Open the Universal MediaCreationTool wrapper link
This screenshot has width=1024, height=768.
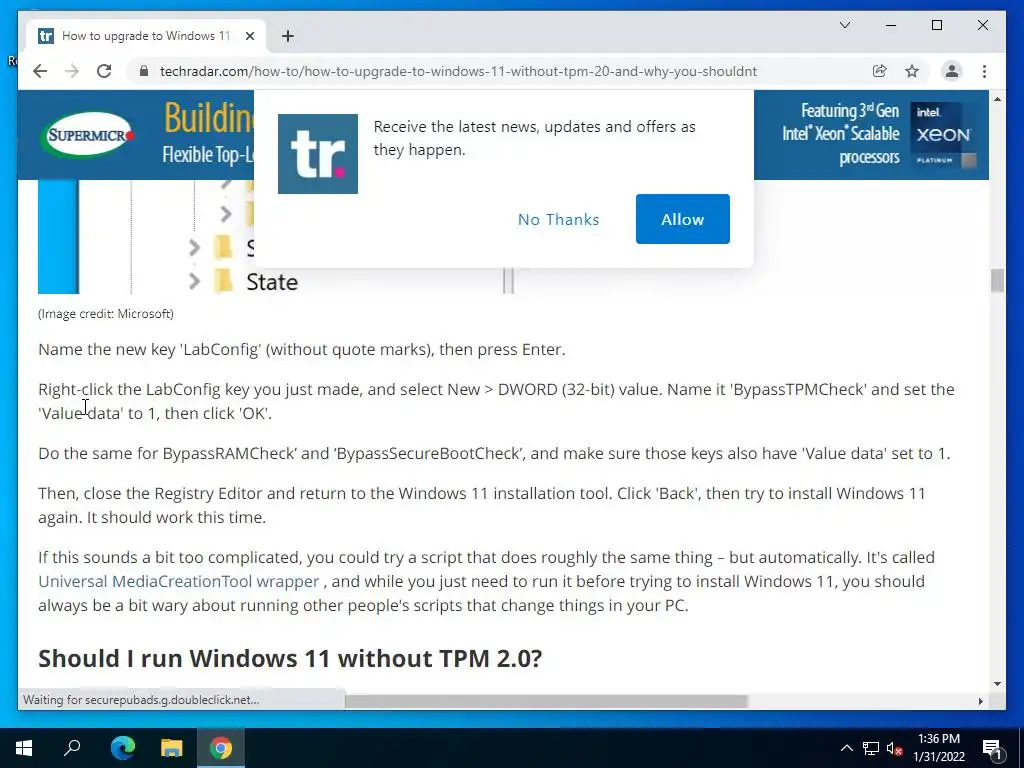point(178,581)
